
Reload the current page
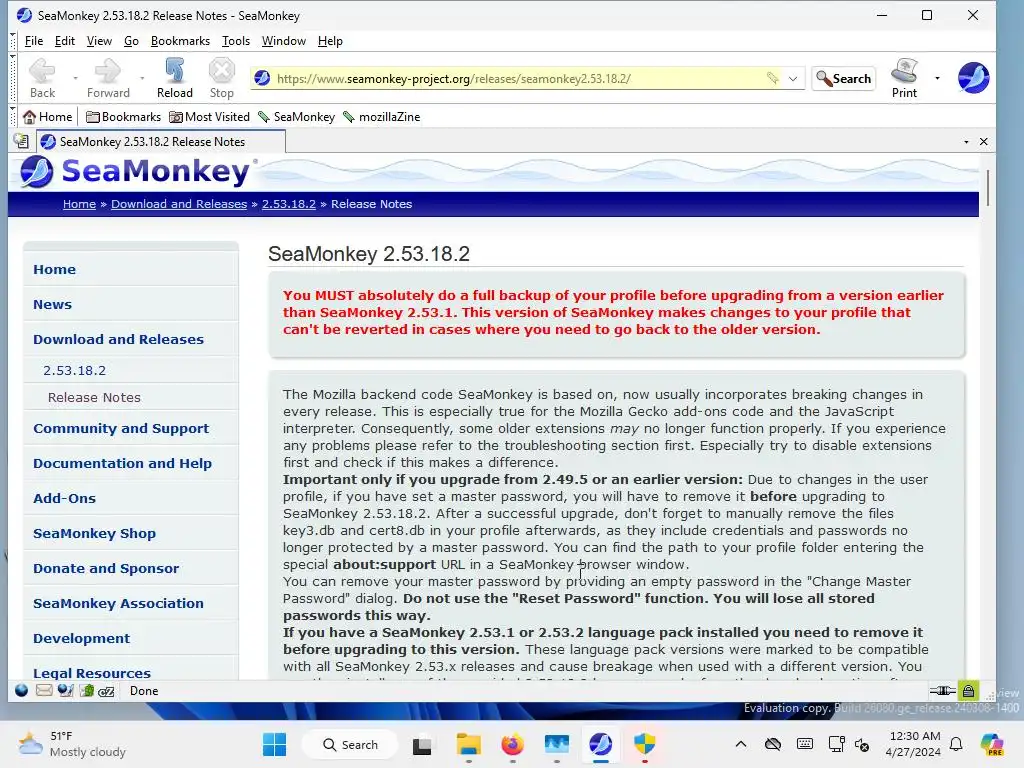174,78
